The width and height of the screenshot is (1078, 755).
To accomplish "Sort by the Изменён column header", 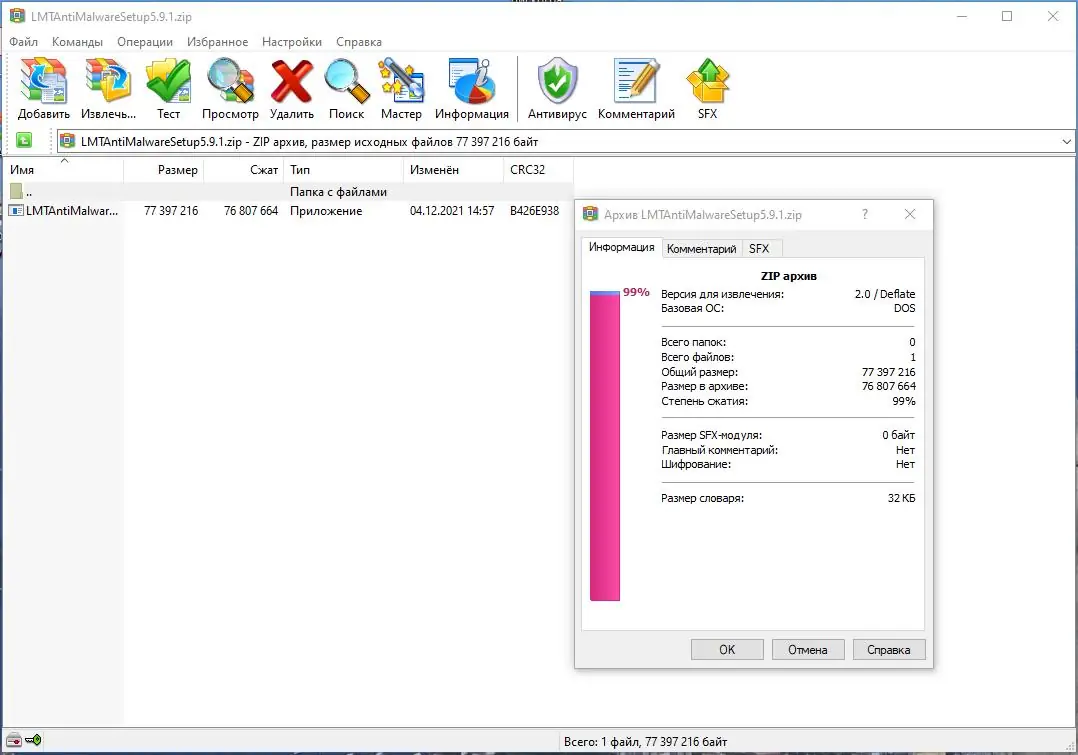I will (454, 170).
